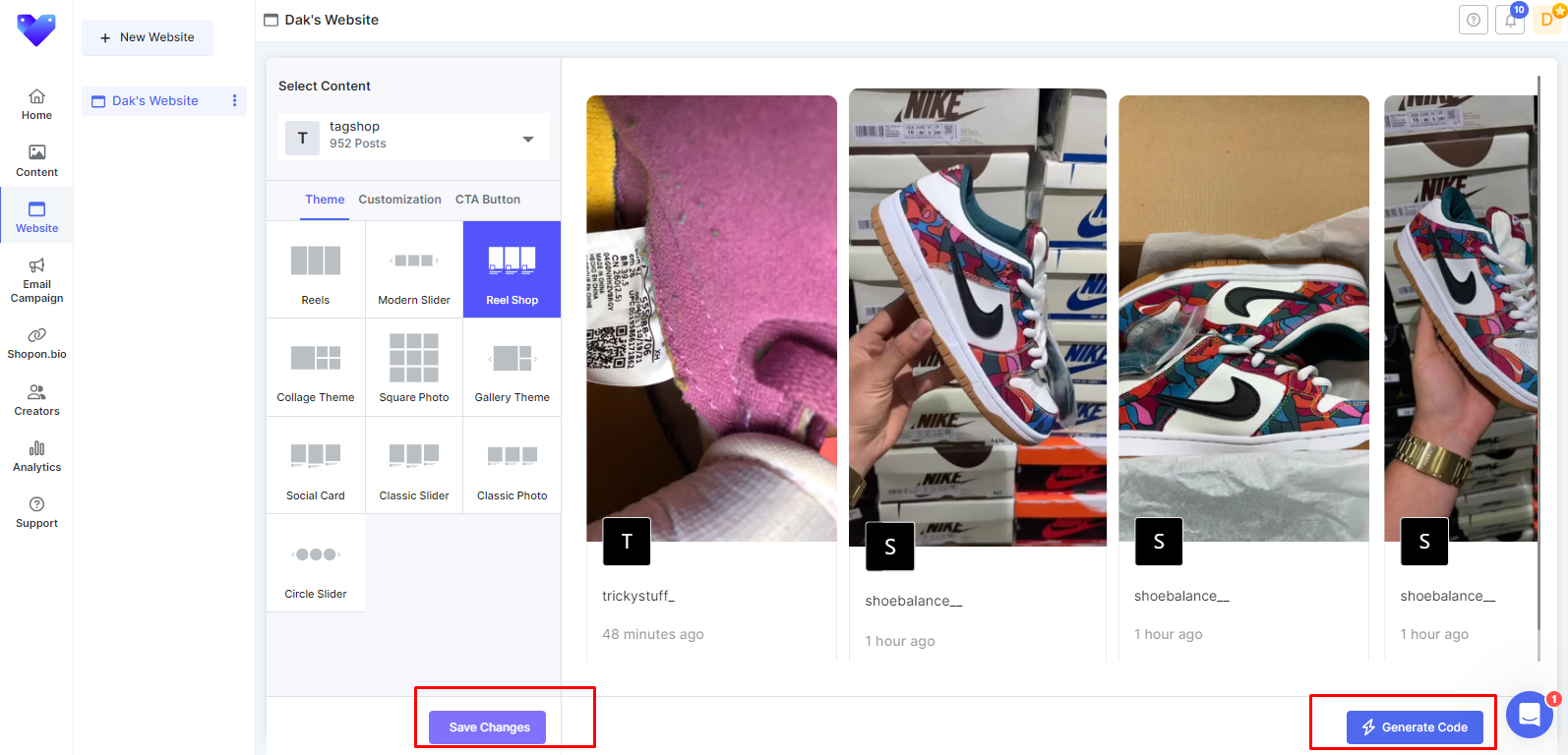Open the Analytics section

click(x=36, y=455)
